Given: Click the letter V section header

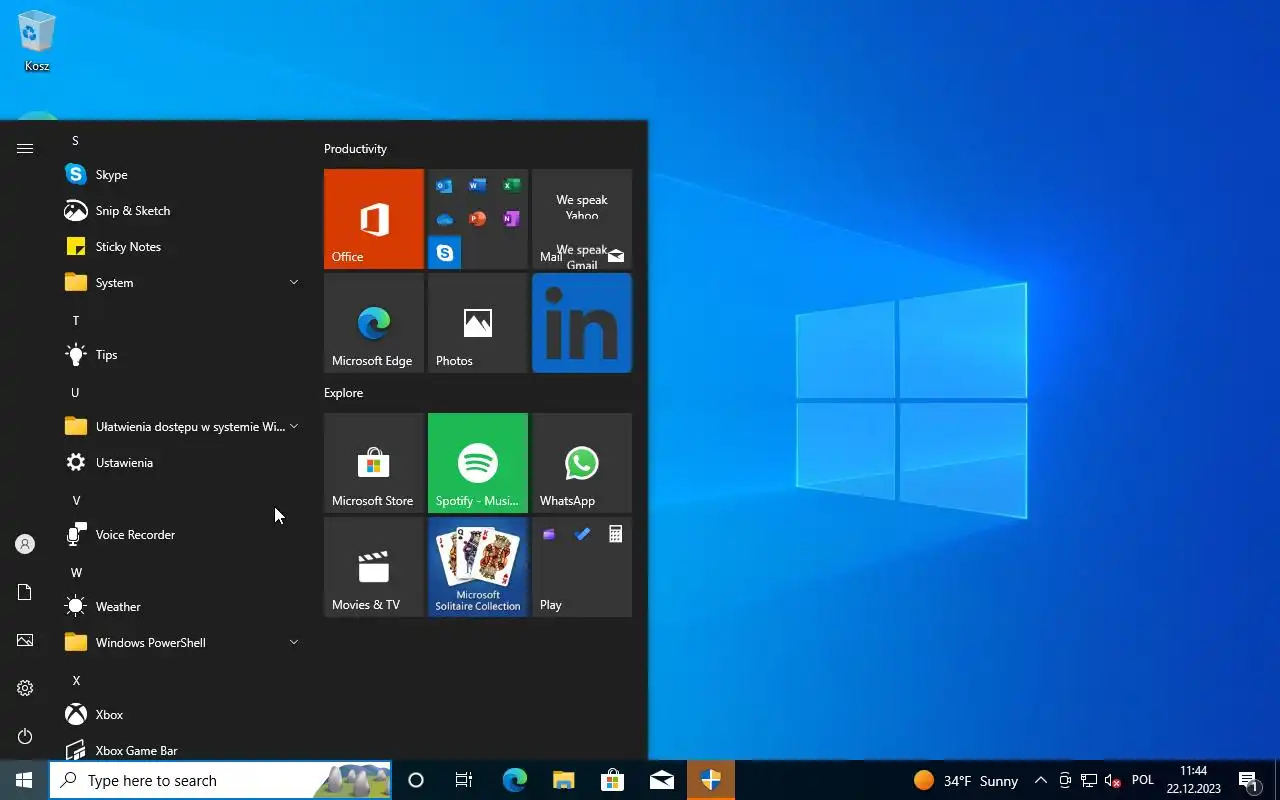Looking at the screenshot, I should point(75,501).
